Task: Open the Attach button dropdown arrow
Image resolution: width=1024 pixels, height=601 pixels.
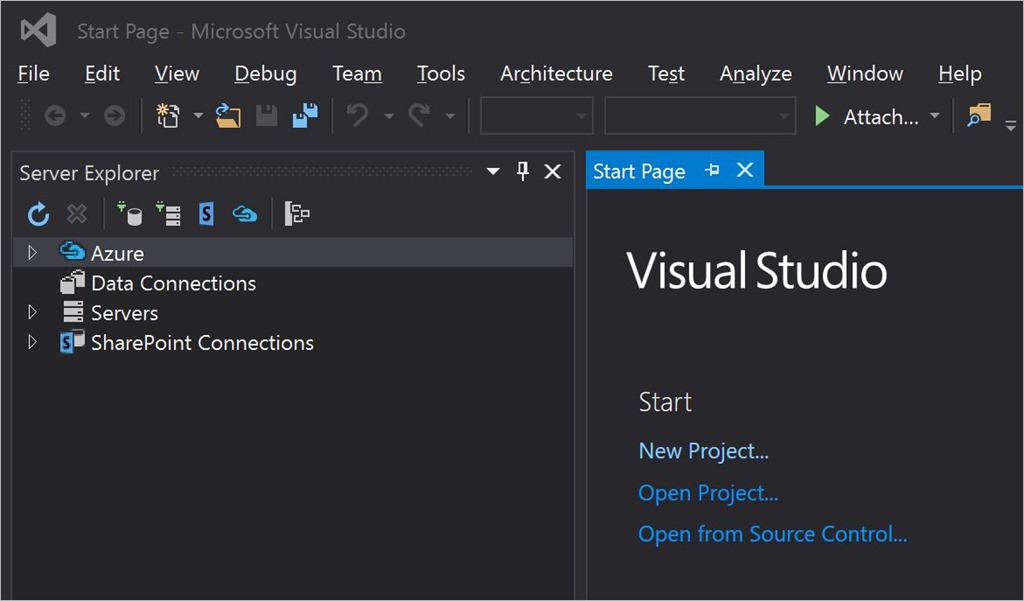Action: point(935,117)
